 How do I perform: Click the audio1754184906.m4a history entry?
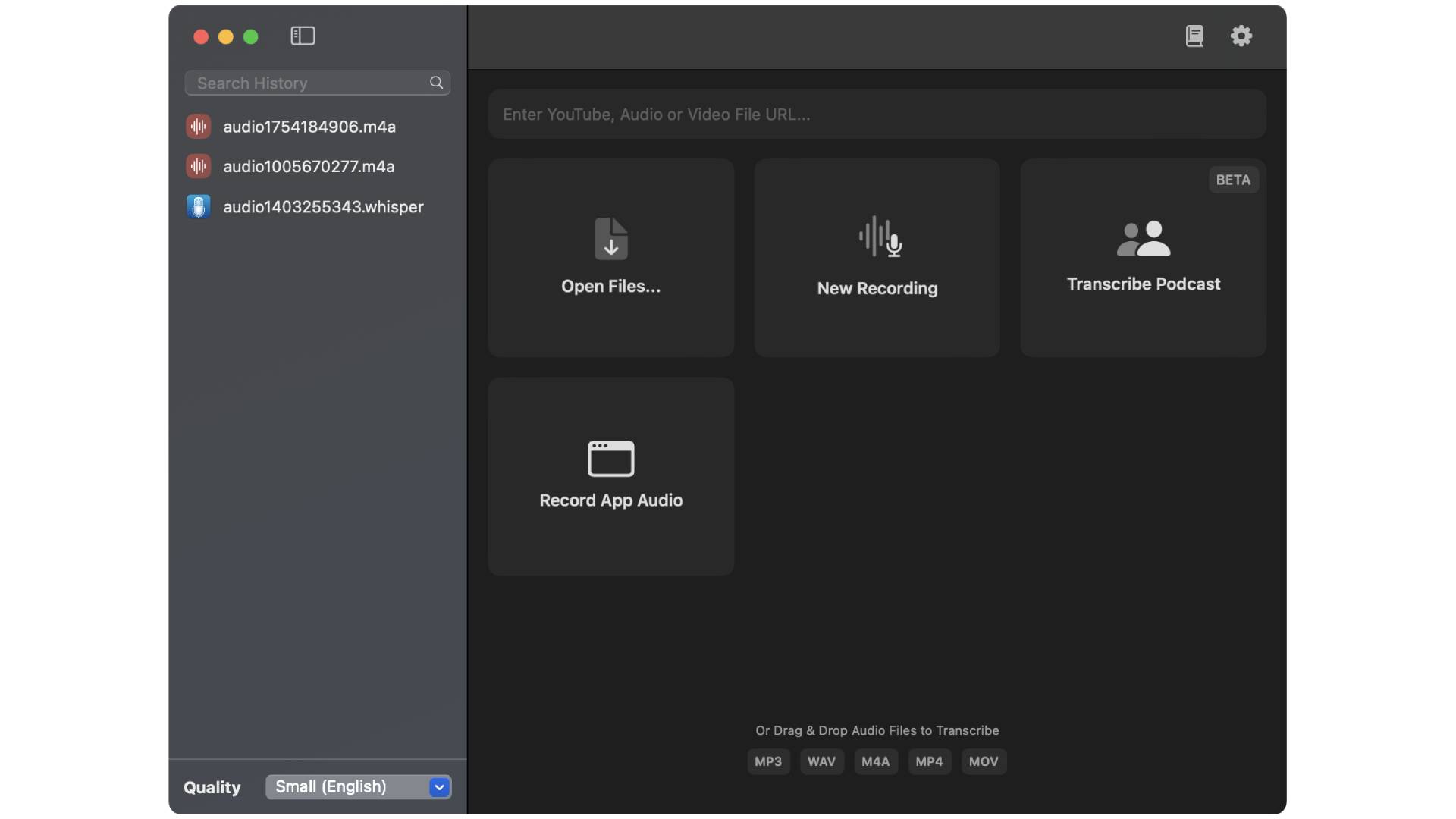click(x=309, y=126)
